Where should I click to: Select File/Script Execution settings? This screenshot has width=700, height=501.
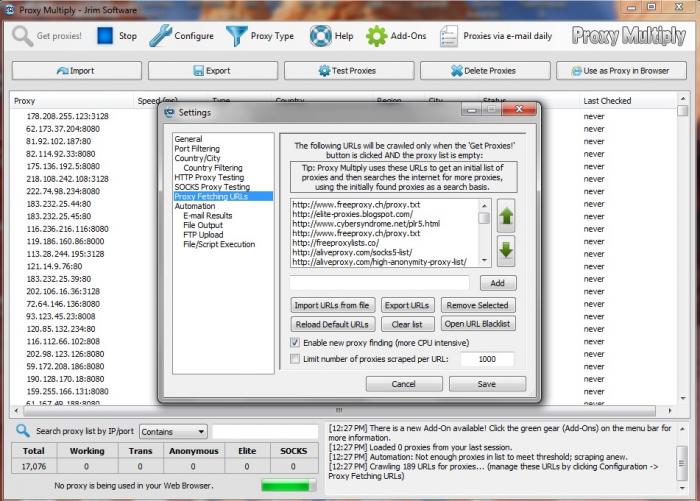219,244
